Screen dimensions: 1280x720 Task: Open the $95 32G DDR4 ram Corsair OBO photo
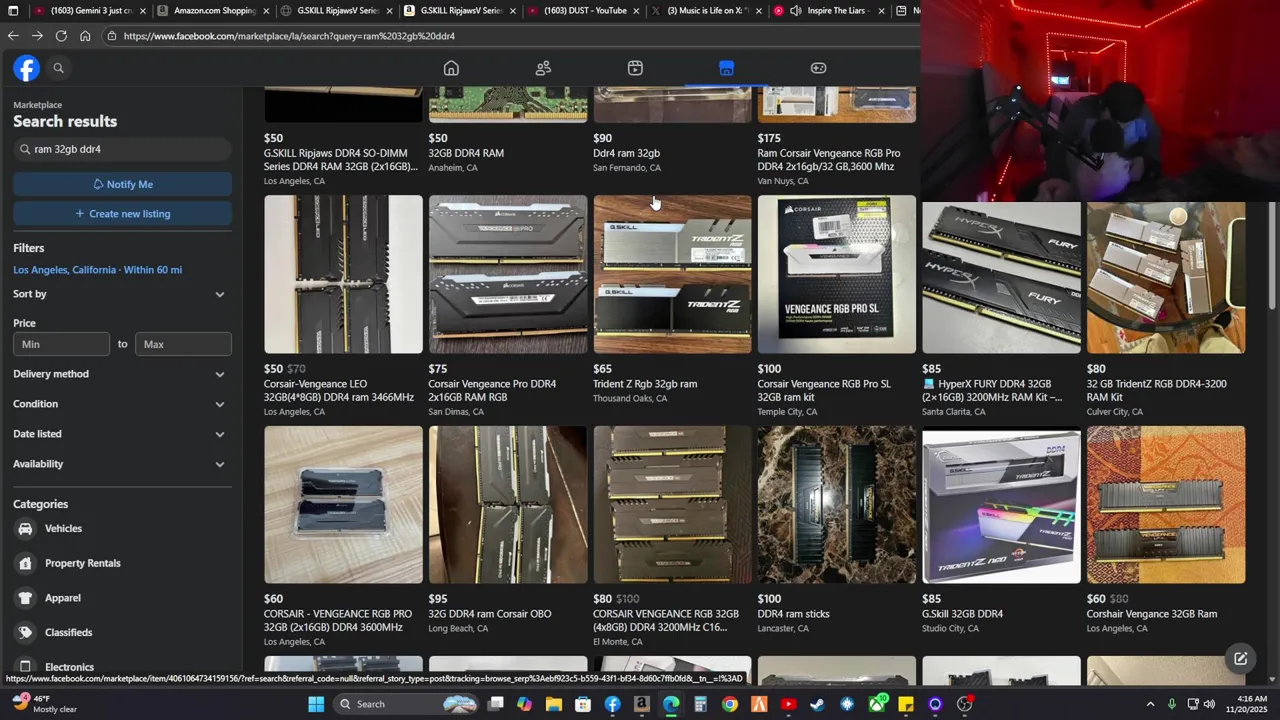click(x=508, y=505)
